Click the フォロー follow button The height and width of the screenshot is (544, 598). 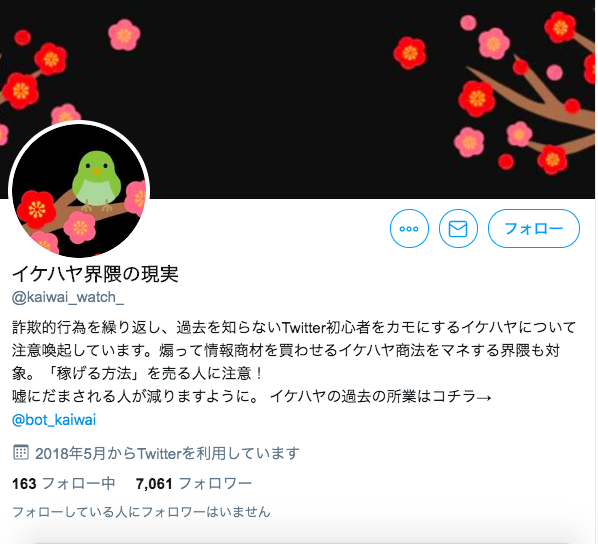(534, 229)
